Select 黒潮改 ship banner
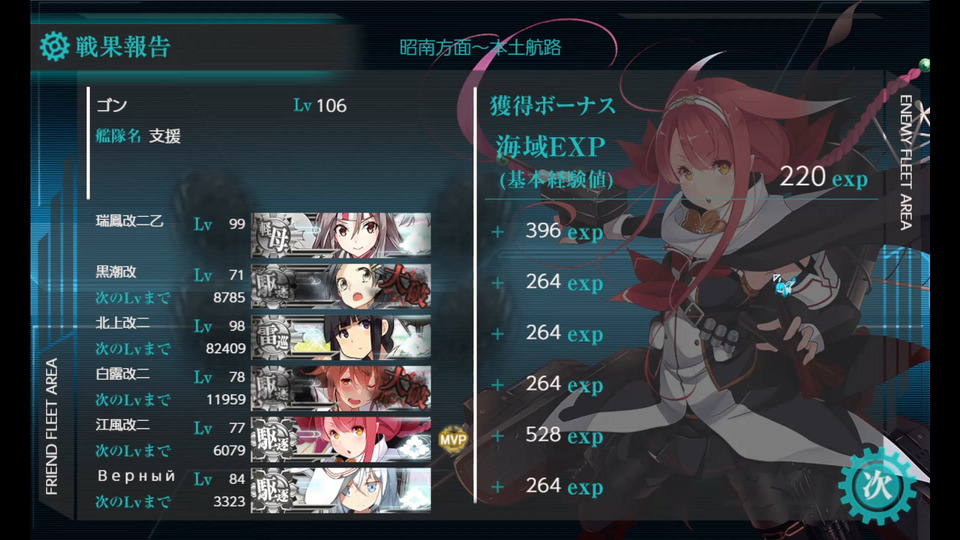 (x=341, y=286)
